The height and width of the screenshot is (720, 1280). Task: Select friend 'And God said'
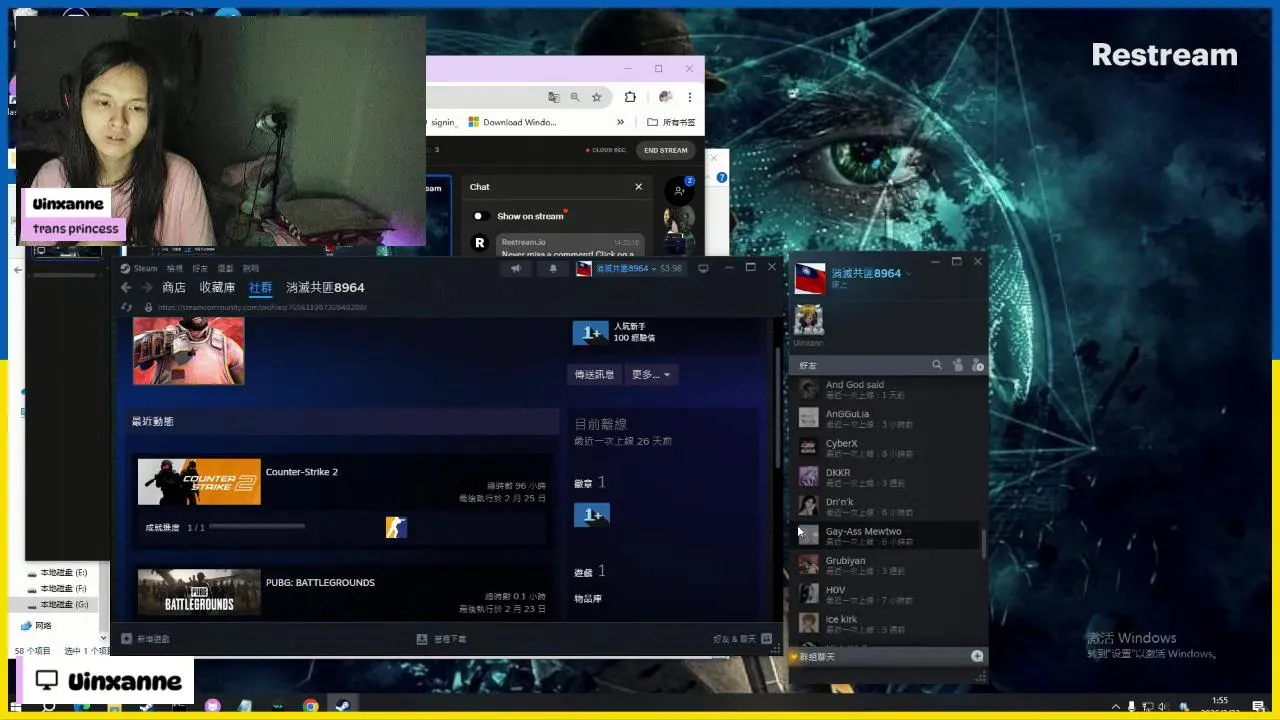886,389
